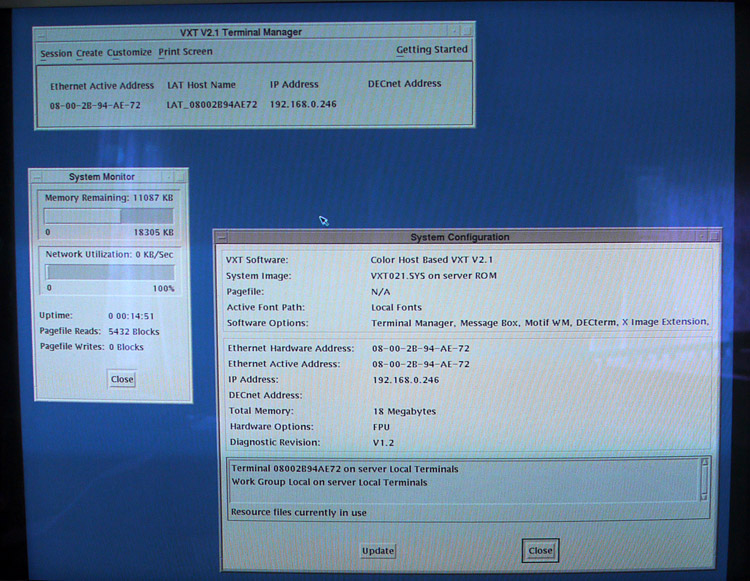Maximize the VXT Terminal Manager window
Image resolution: width=750 pixels, height=581 pixels.
click(467, 32)
